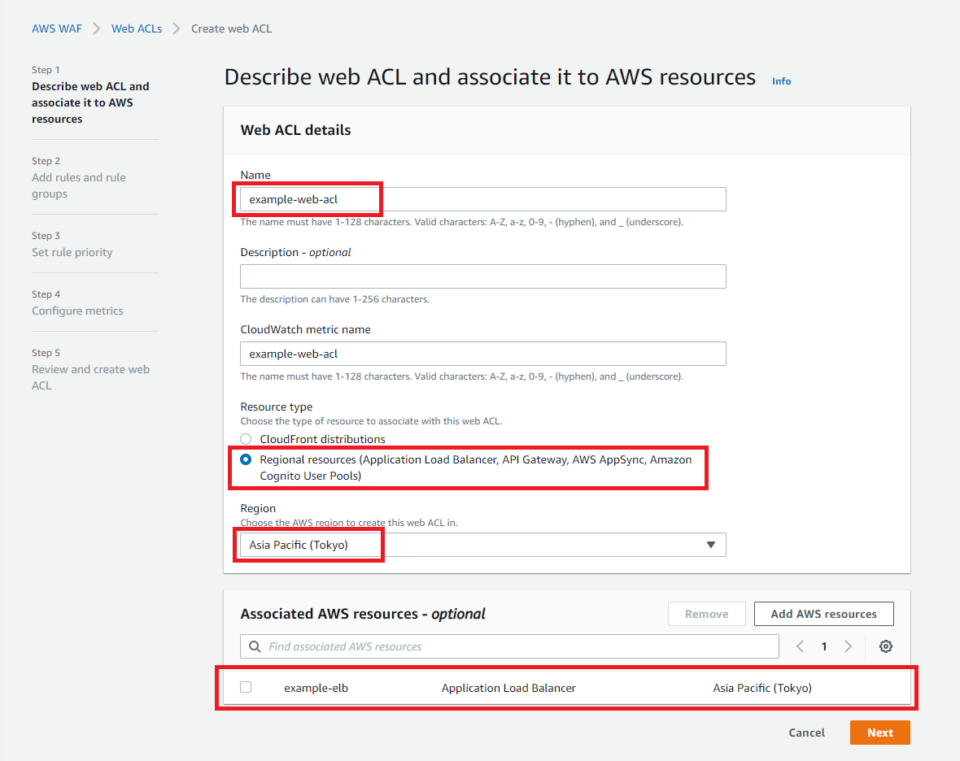Image resolution: width=960 pixels, height=761 pixels.
Task: Click Add AWS resources button
Action: pyautogui.click(x=823, y=613)
